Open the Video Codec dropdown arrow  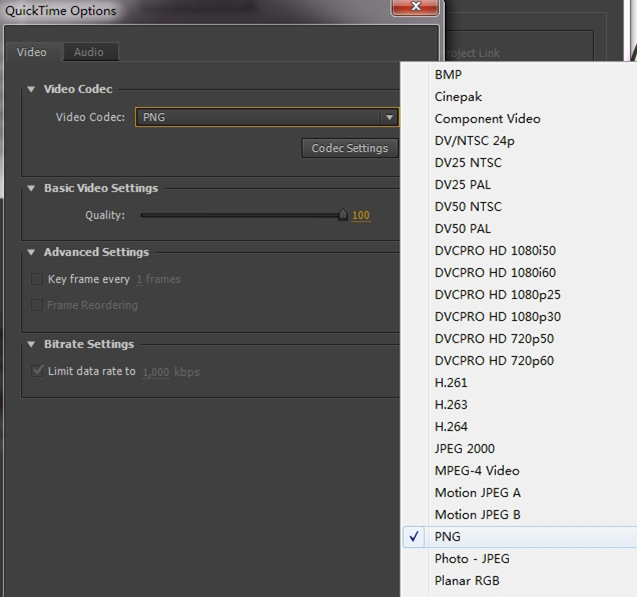(x=390, y=117)
